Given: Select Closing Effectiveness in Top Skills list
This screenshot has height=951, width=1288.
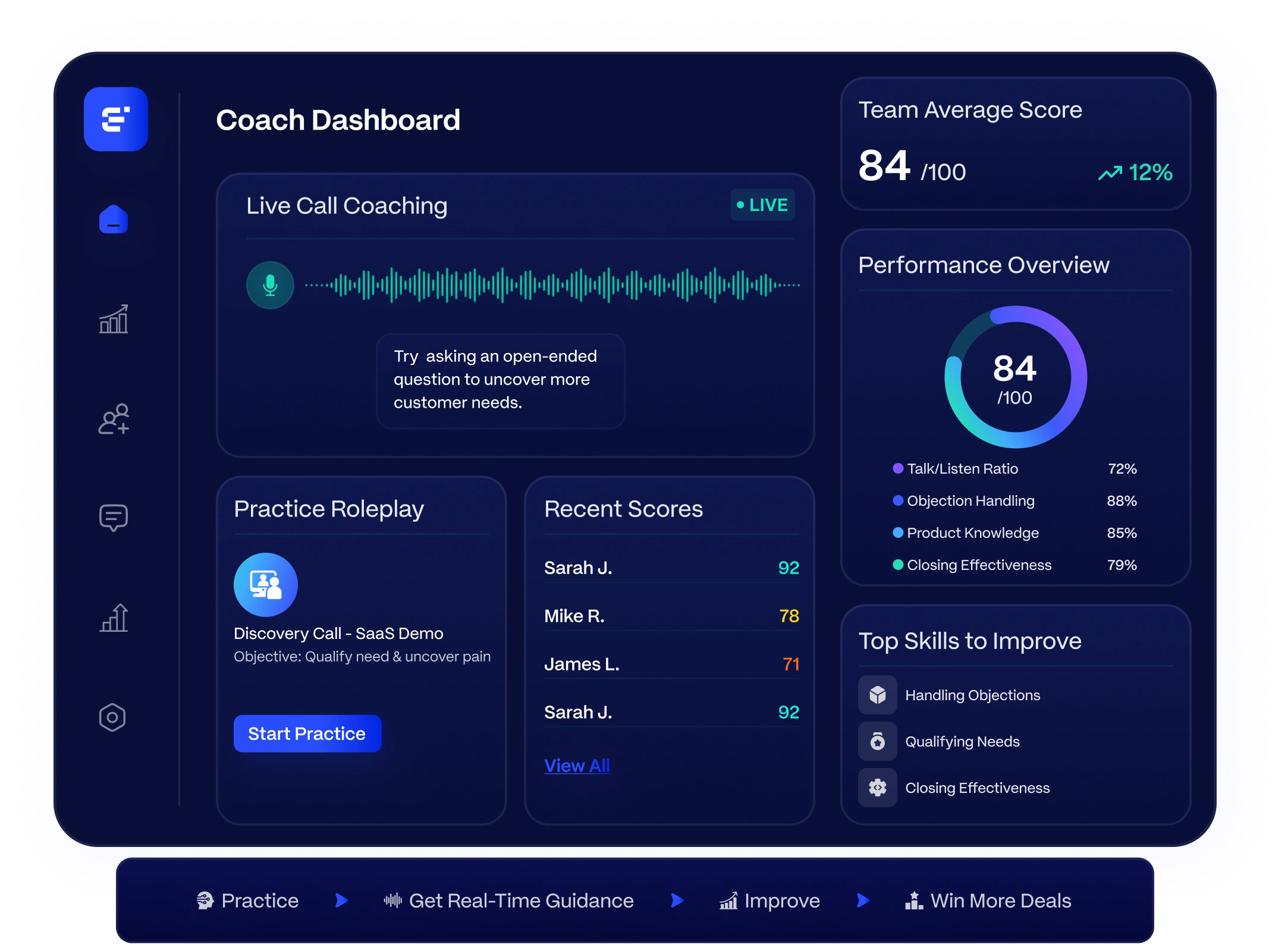Looking at the screenshot, I should 954,788.
